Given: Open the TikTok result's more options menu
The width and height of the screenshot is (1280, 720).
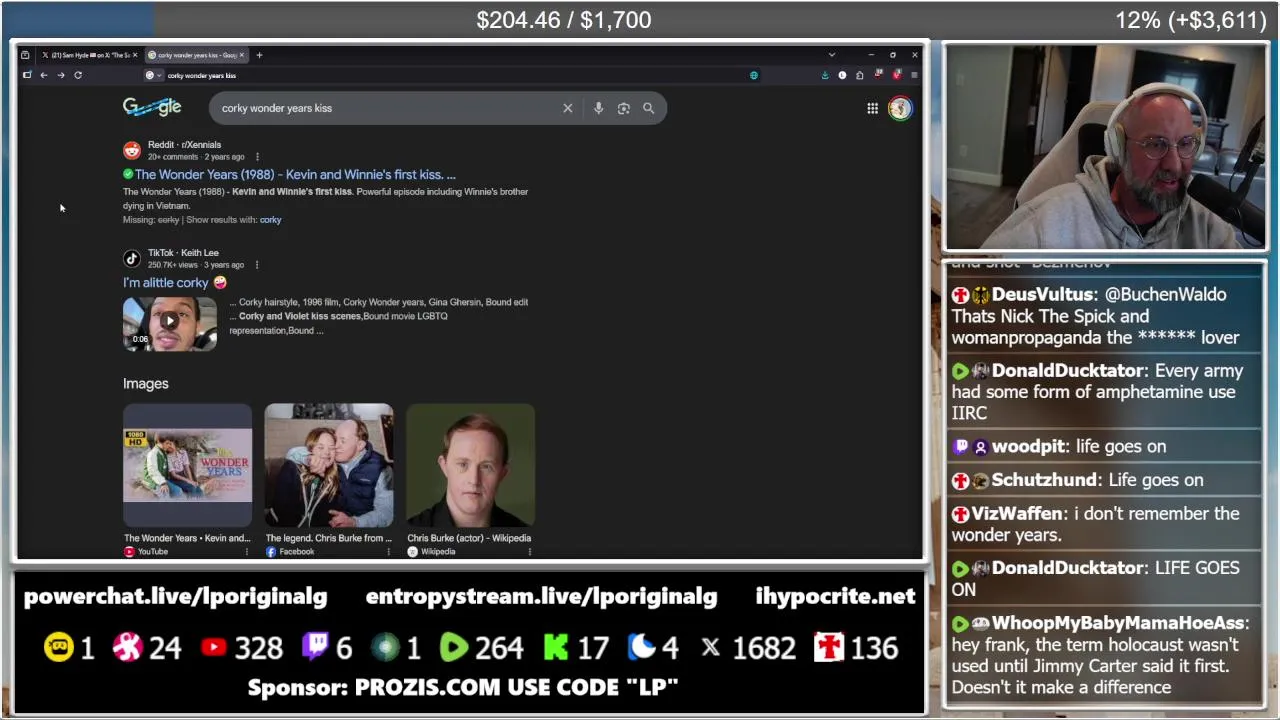Looking at the screenshot, I should (257, 265).
